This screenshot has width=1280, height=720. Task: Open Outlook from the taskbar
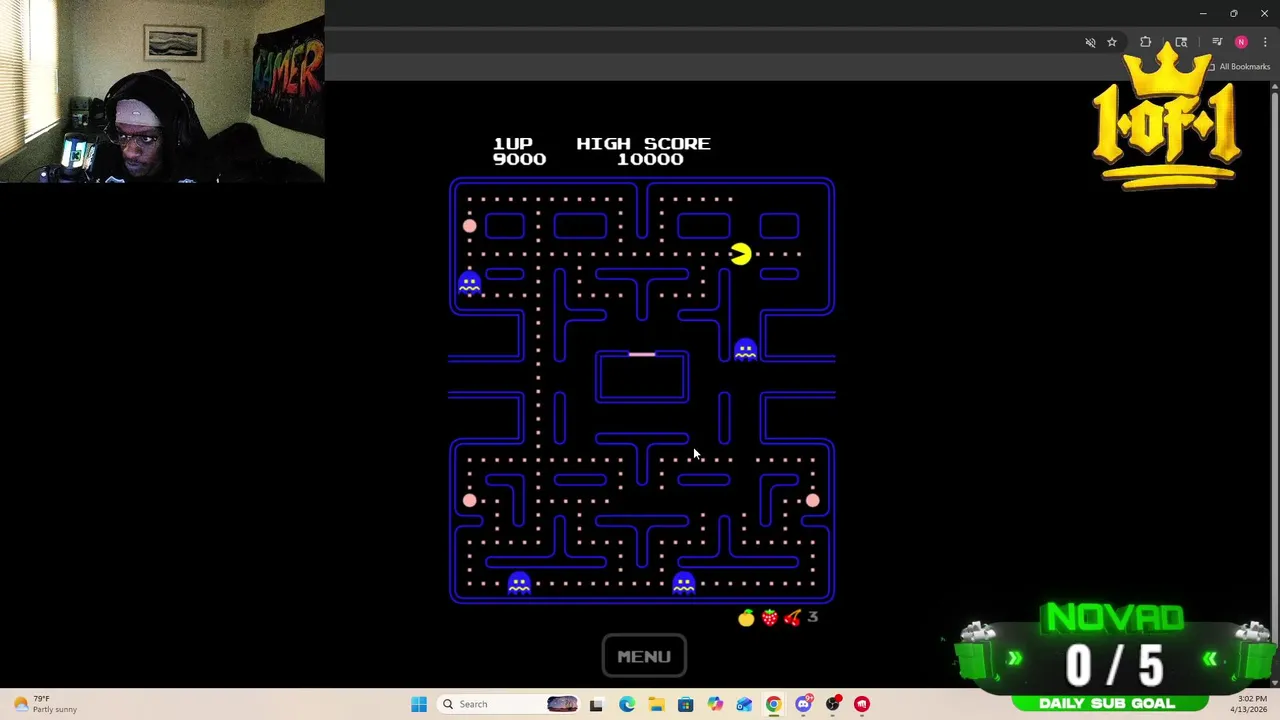(744, 704)
